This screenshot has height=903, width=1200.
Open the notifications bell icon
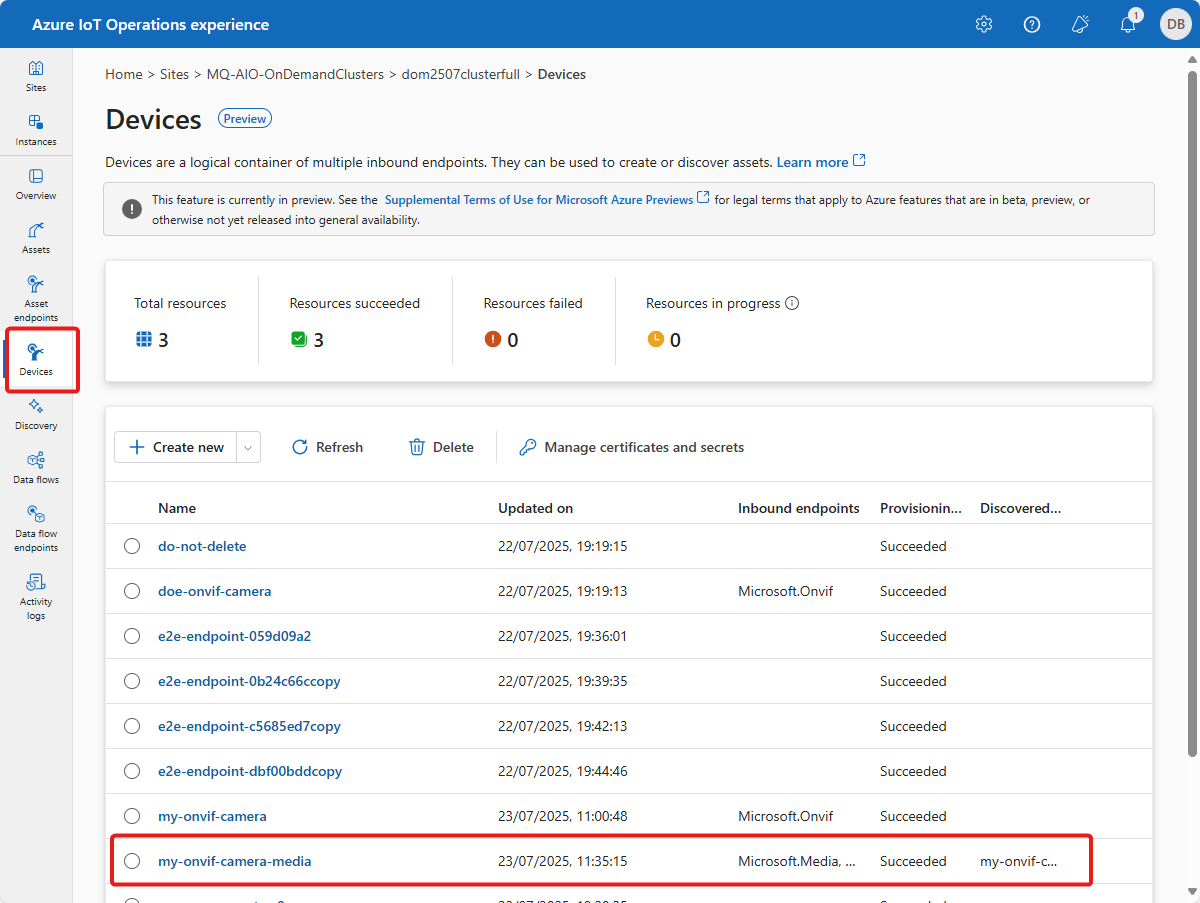click(x=1128, y=24)
